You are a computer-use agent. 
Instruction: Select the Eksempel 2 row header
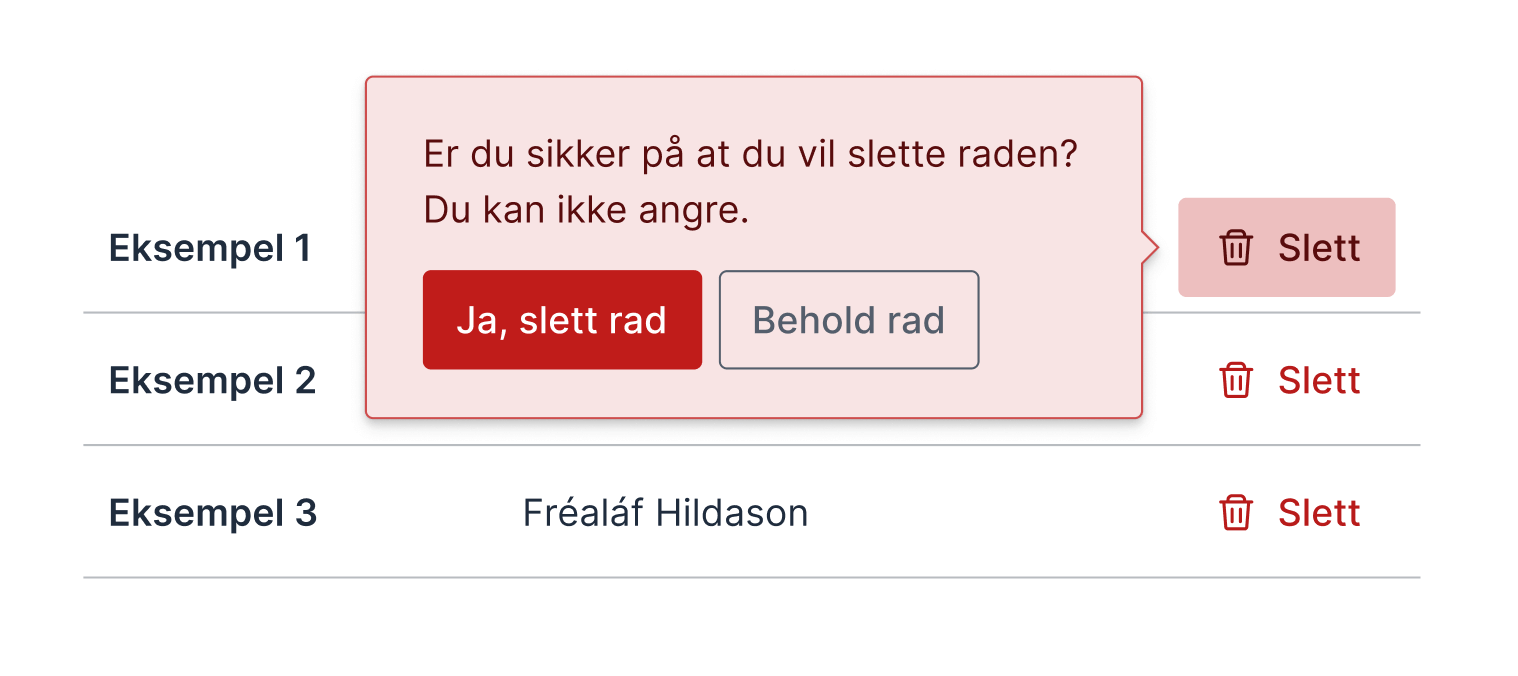212,381
